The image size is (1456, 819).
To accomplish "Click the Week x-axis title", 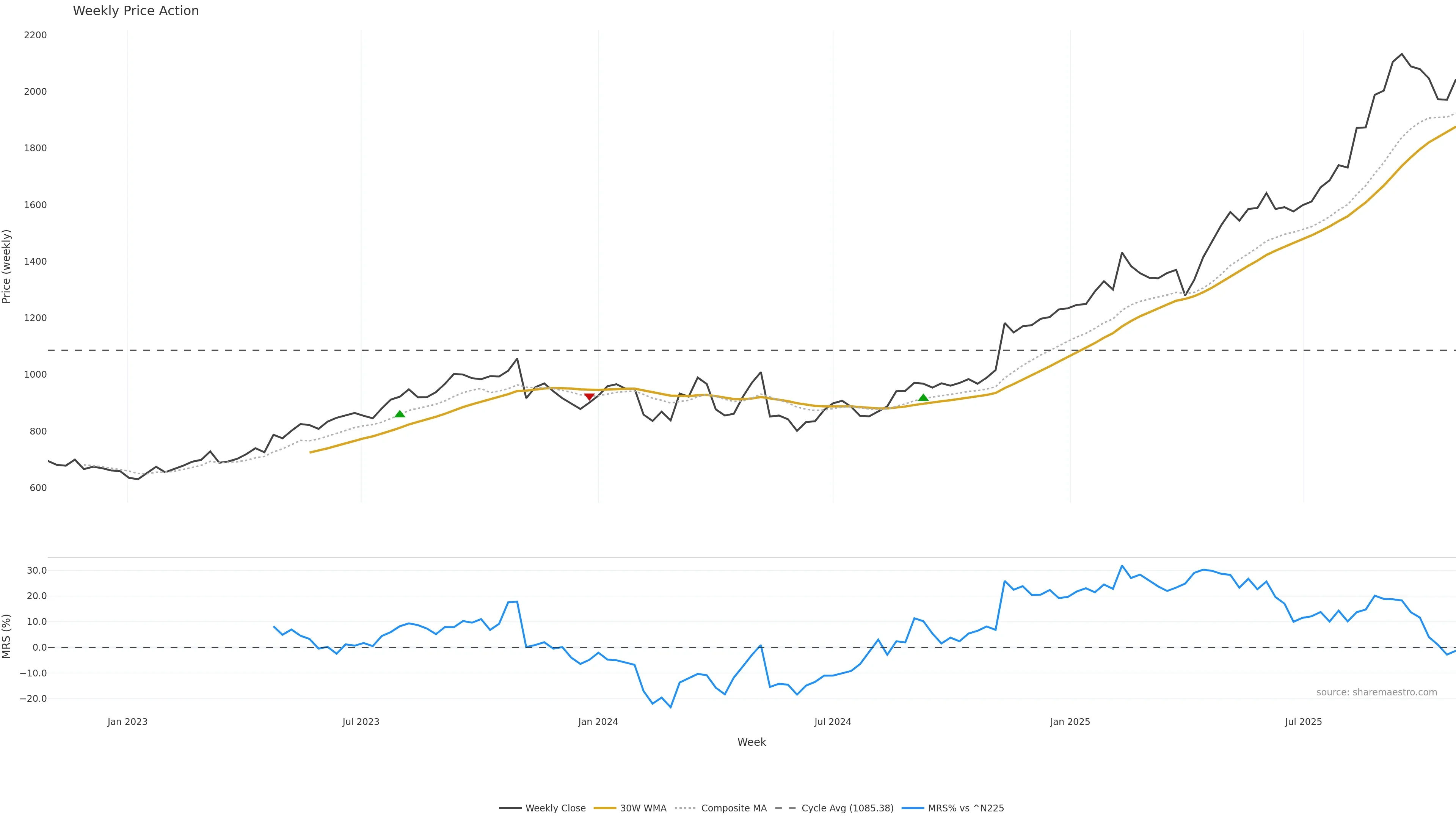I will pyautogui.click(x=751, y=742).
